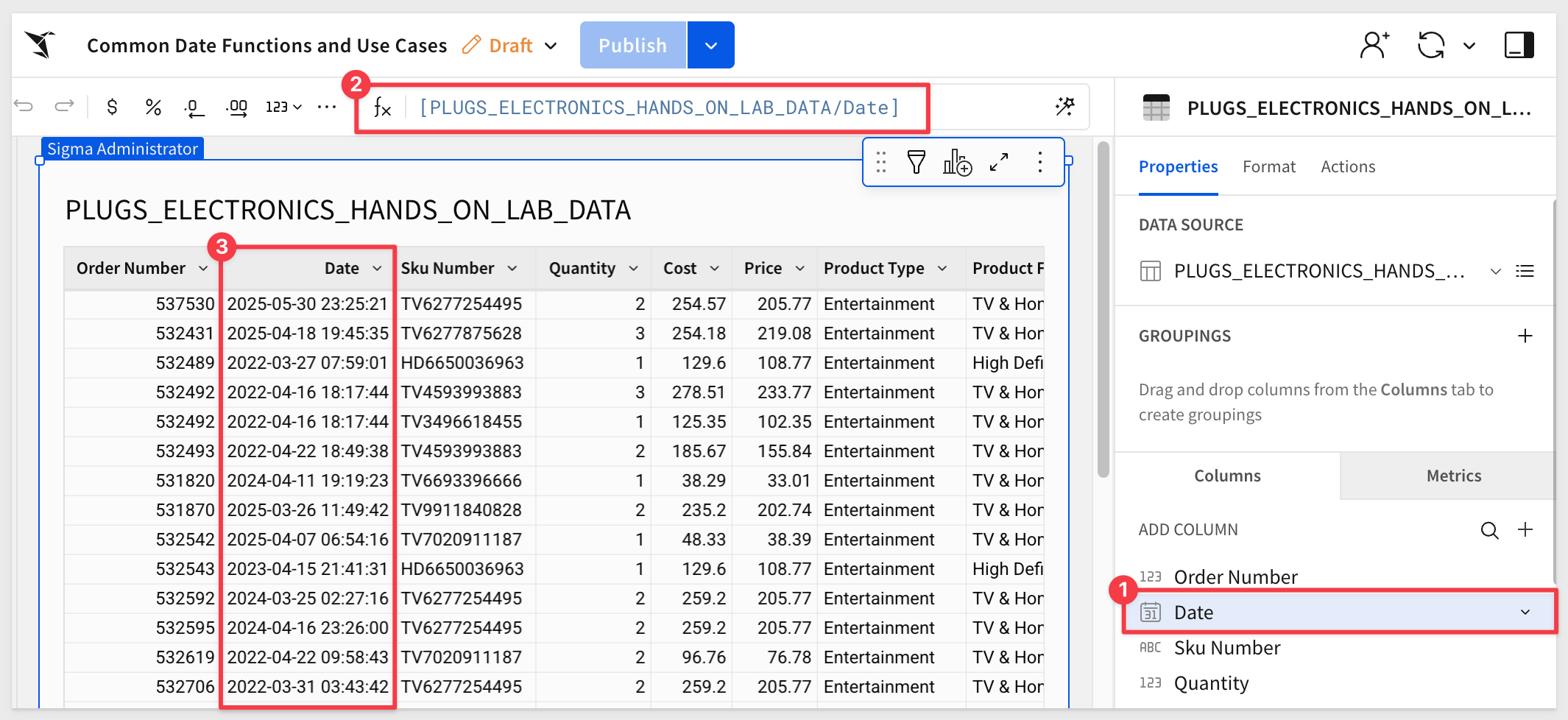
Task: Toggle the right side panel icon
Action: pyautogui.click(x=1519, y=45)
